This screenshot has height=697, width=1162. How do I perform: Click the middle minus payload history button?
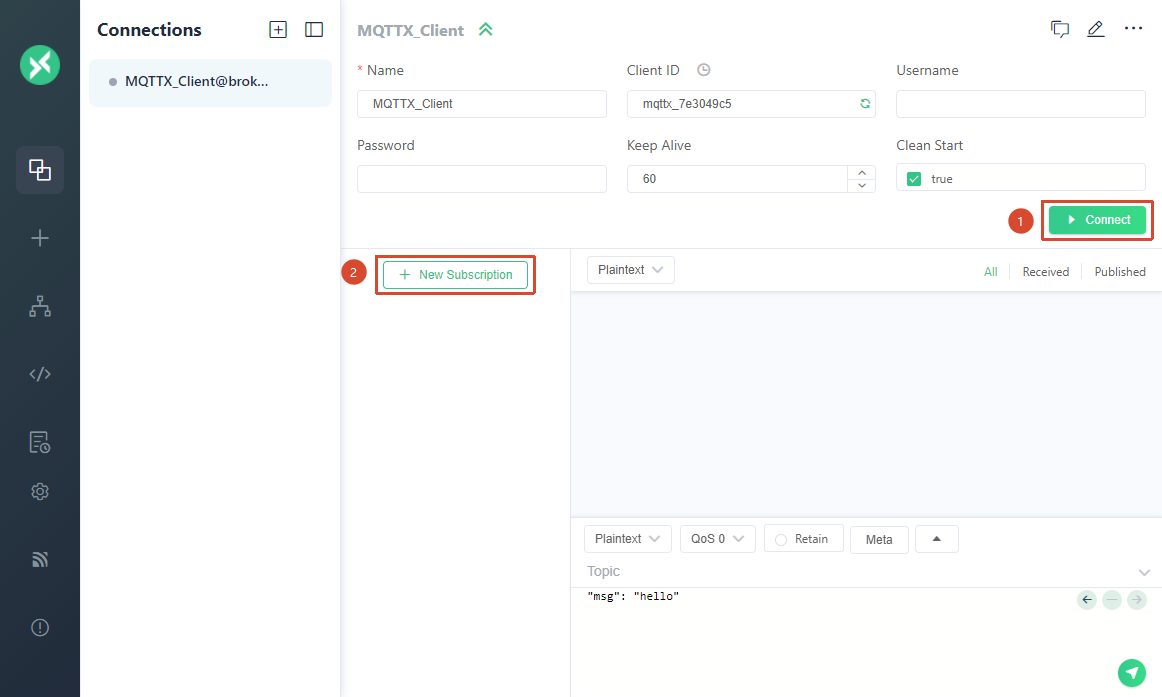[x=1112, y=599]
